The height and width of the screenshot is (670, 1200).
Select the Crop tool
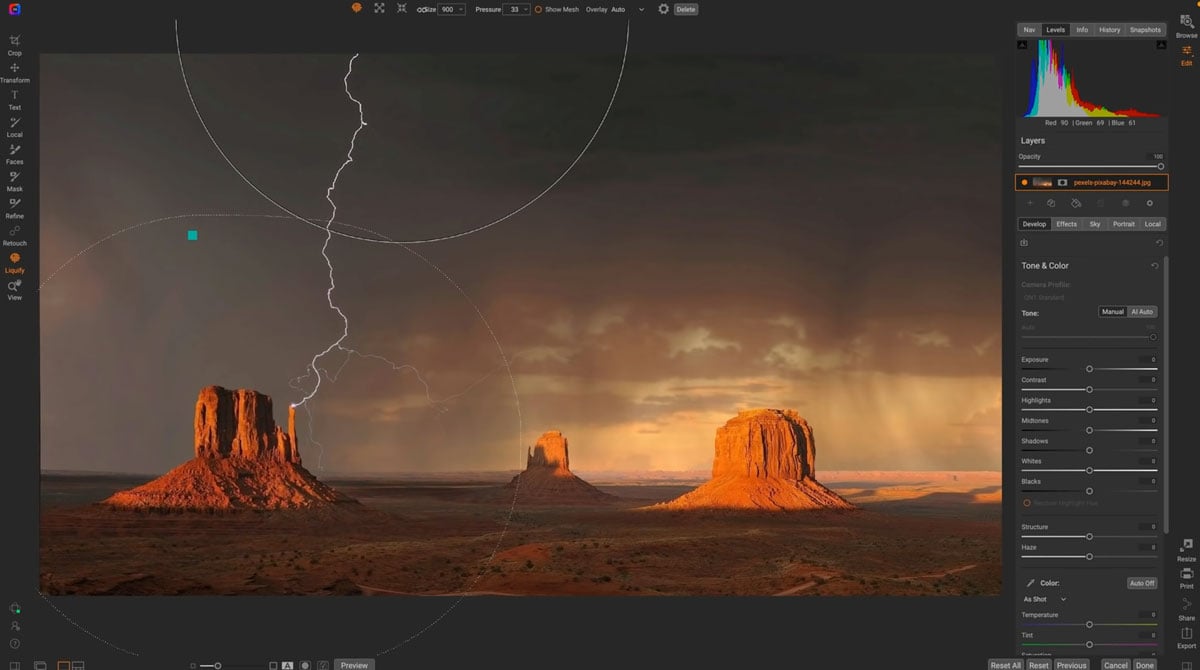click(15, 45)
